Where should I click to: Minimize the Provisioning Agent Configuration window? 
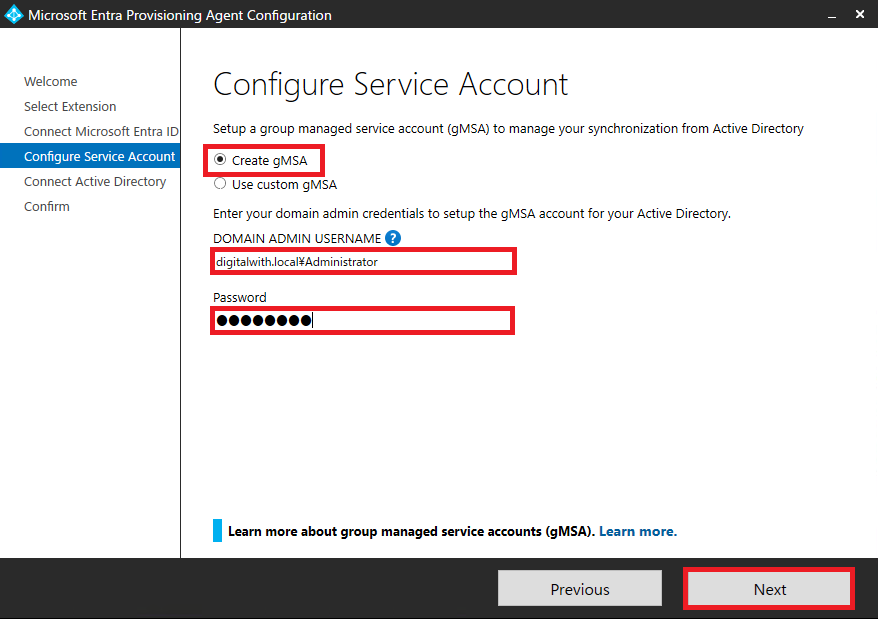pos(832,15)
